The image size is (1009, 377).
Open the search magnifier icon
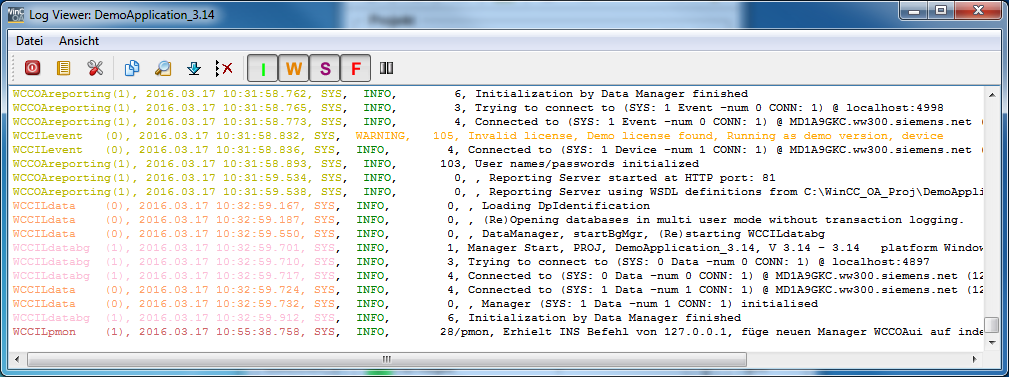coord(163,68)
